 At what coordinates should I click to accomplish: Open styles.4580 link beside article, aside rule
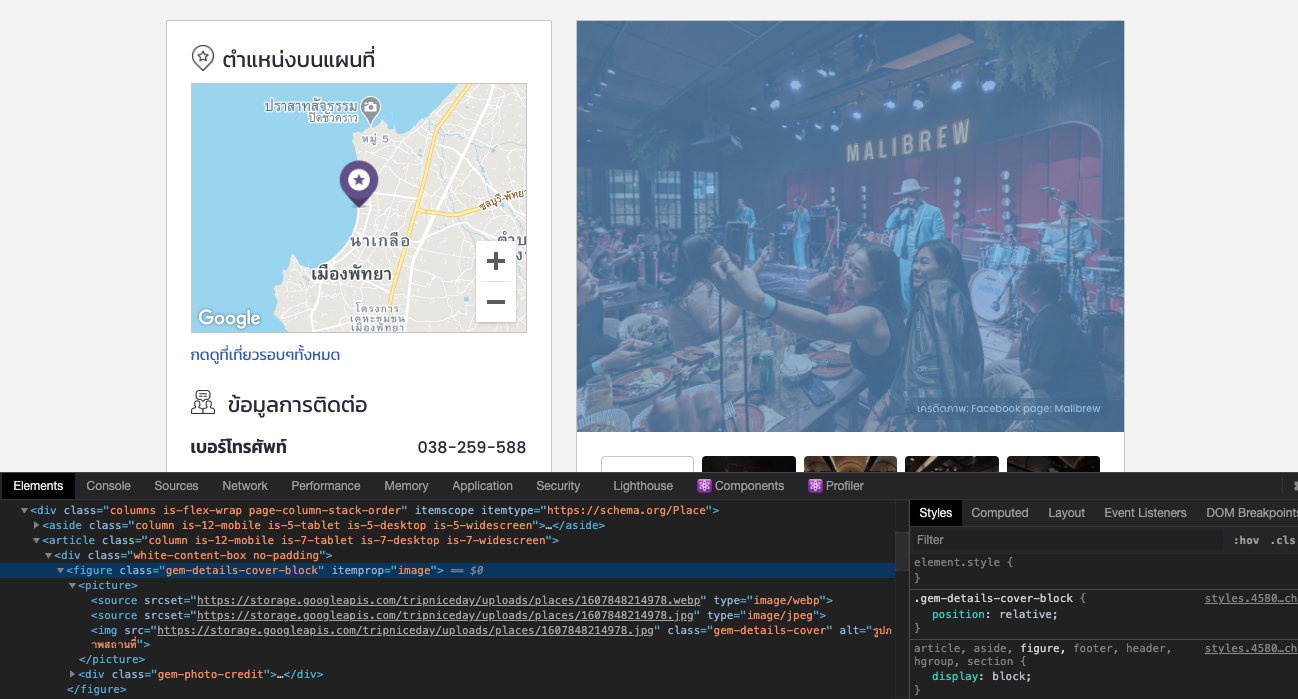(1250, 648)
